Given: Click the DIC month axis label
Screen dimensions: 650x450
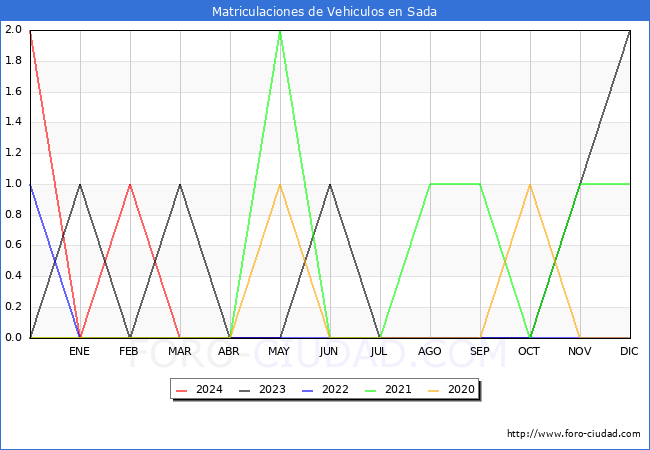Looking at the screenshot, I should click(629, 351).
